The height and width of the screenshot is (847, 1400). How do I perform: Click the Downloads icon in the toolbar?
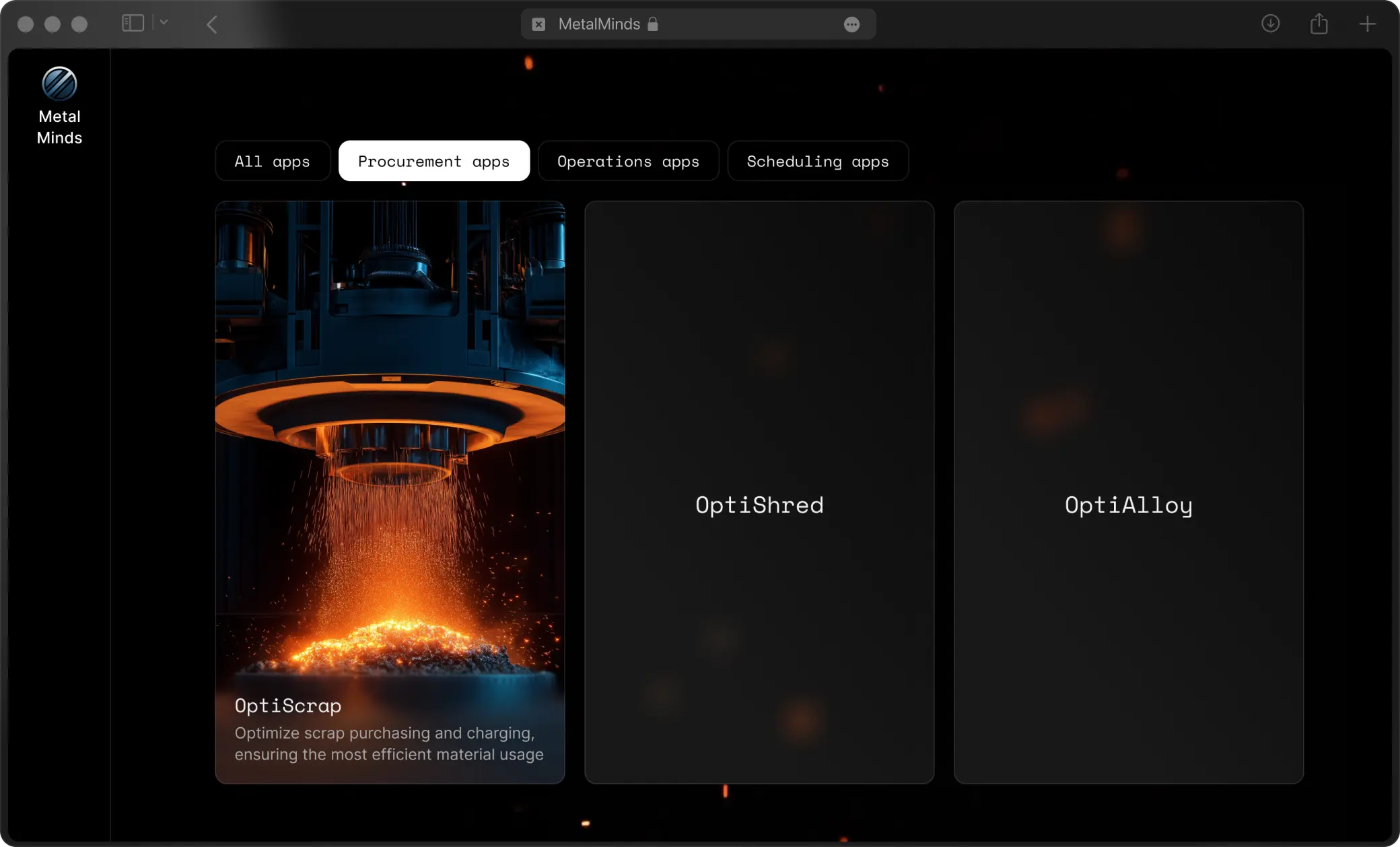tap(1271, 24)
